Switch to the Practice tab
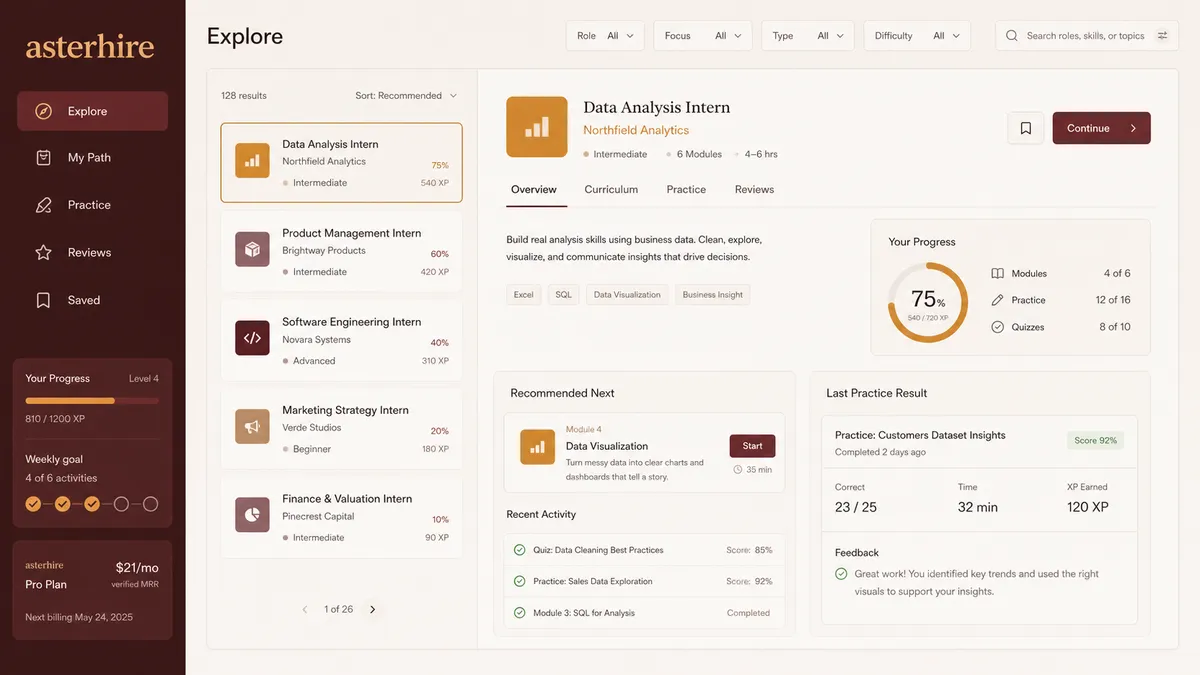 [x=686, y=189]
